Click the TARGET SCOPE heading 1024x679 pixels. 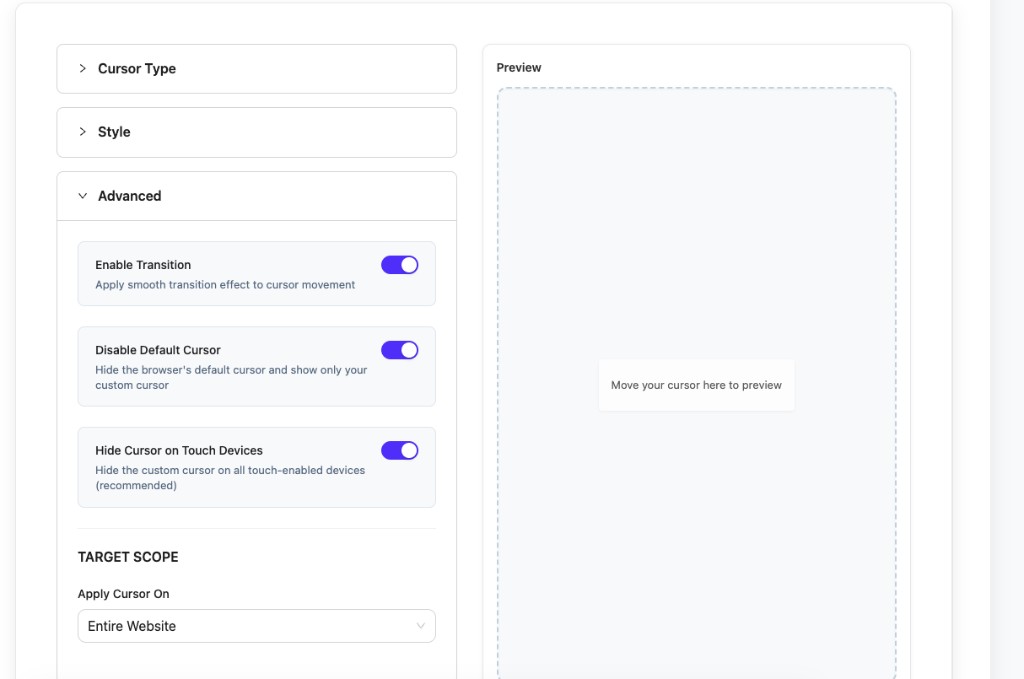click(x=128, y=557)
